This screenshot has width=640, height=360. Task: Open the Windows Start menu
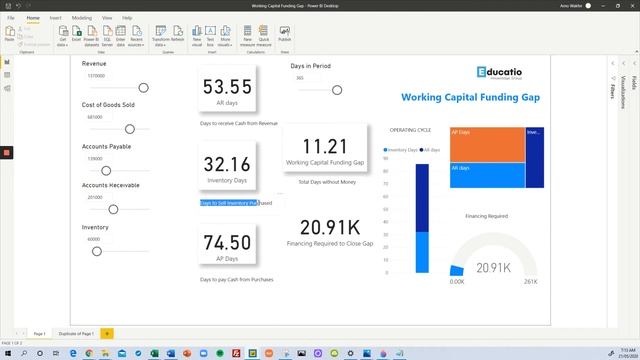click(x=7, y=353)
